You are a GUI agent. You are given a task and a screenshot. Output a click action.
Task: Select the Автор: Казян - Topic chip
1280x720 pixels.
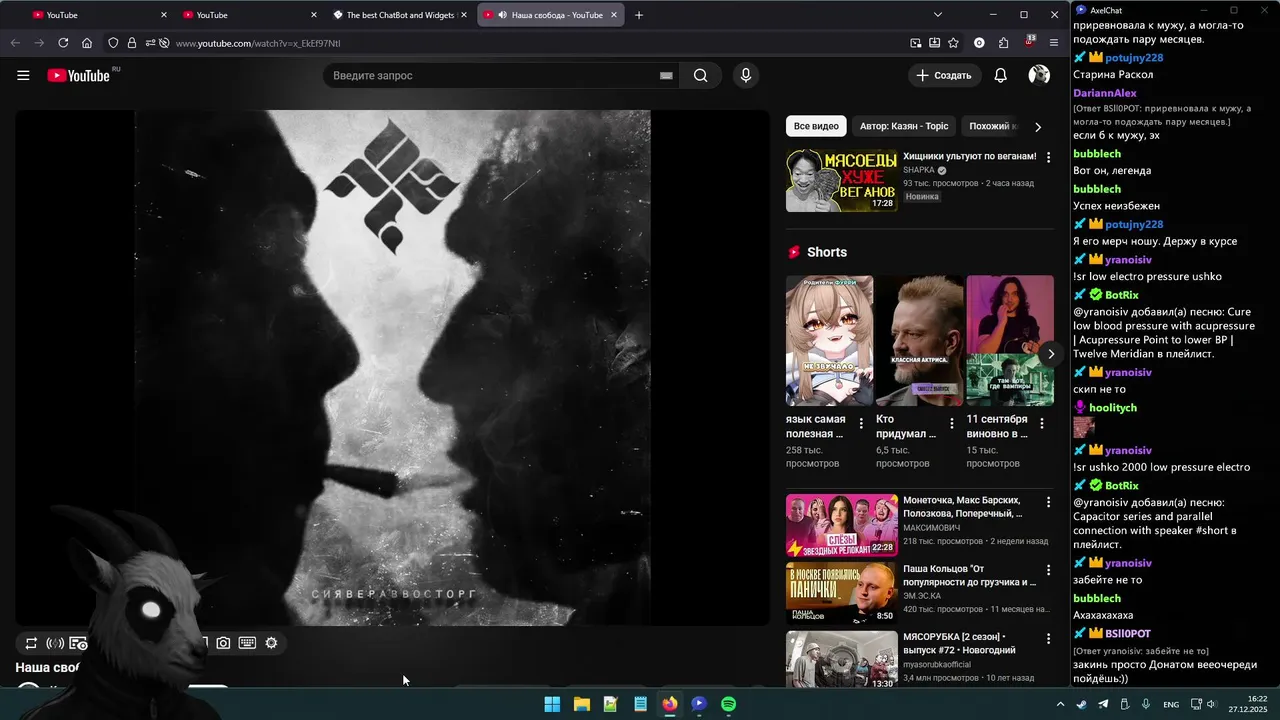tap(904, 126)
